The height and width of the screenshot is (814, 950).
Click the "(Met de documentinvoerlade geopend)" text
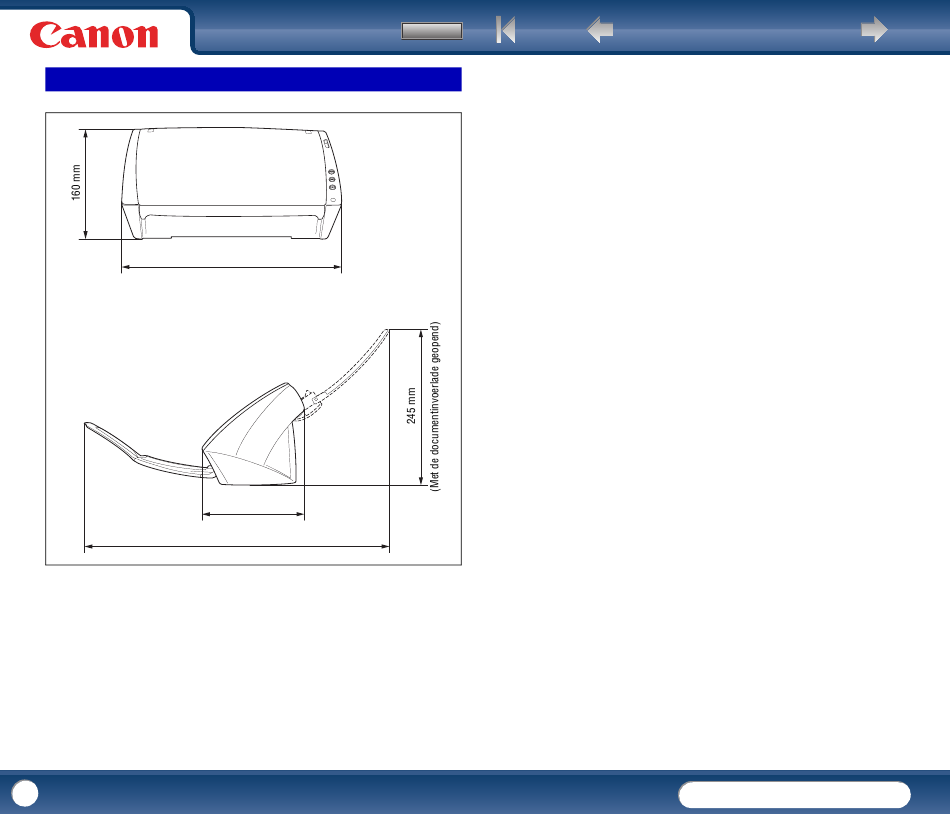(x=435, y=406)
